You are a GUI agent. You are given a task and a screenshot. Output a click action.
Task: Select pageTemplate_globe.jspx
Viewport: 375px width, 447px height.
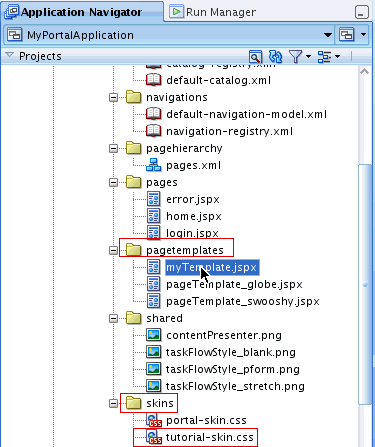(234, 284)
